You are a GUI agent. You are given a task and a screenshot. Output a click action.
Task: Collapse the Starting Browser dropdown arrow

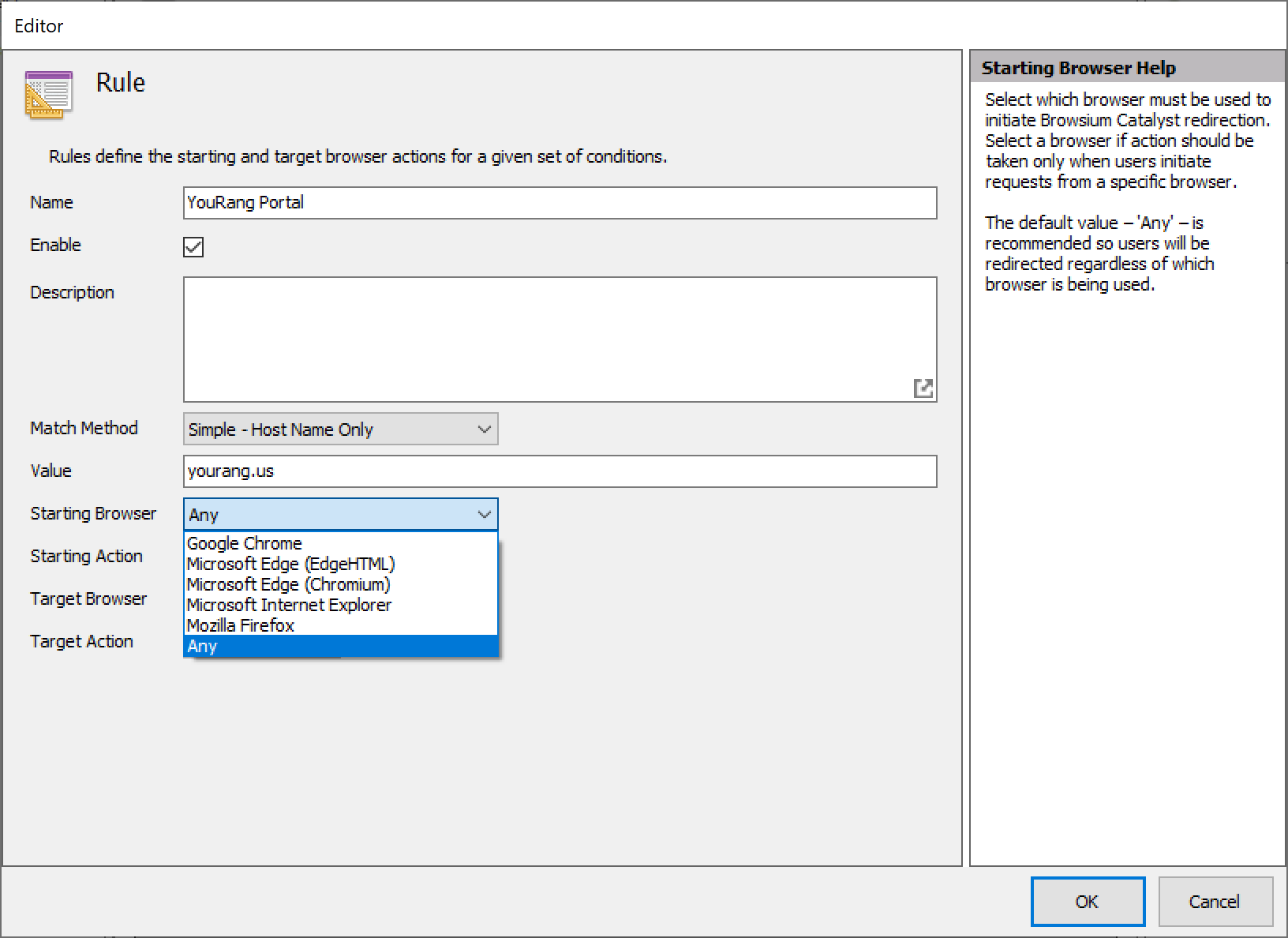tap(484, 515)
